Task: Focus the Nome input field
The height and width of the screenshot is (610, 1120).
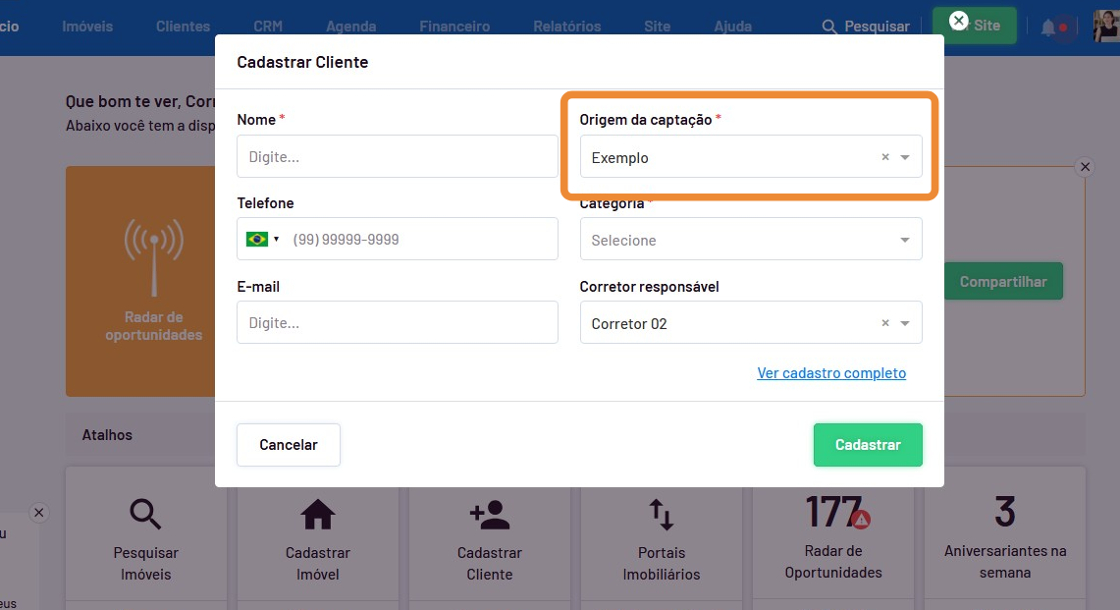Action: 397,157
